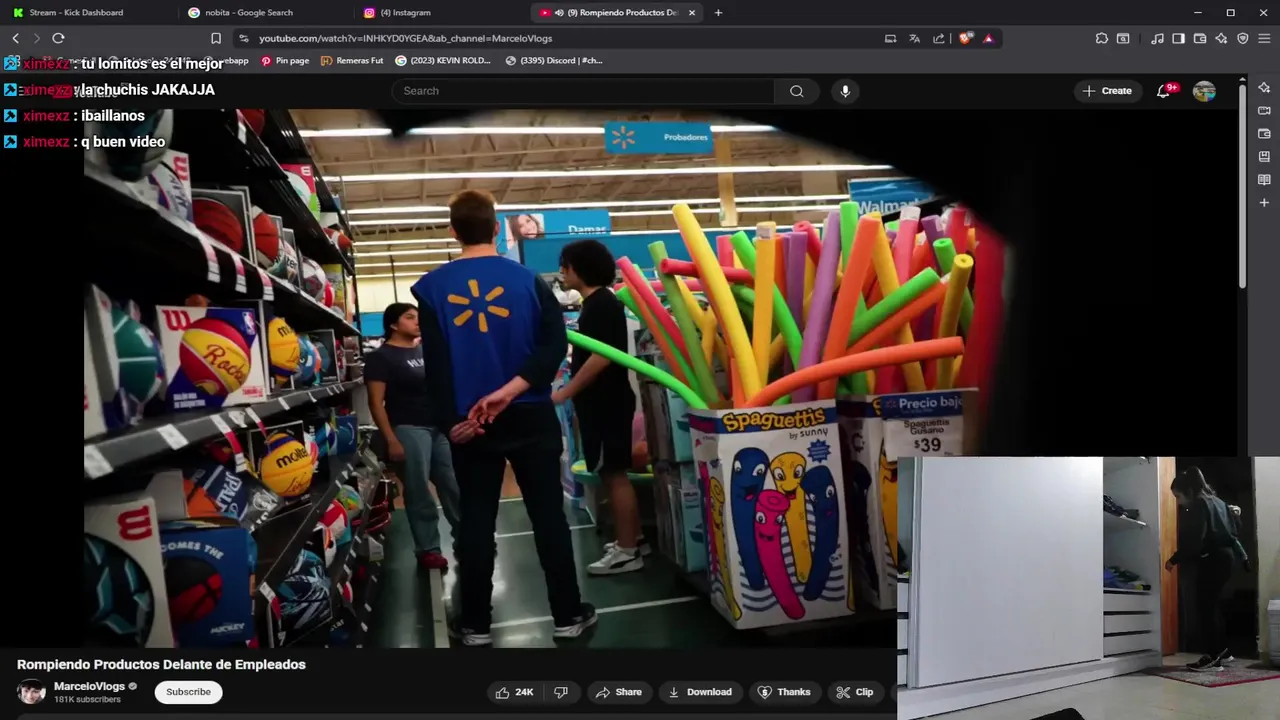The width and height of the screenshot is (1280, 720).
Task: Open Leo AI sparkle icon in toolbar
Action: tap(1221, 38)
